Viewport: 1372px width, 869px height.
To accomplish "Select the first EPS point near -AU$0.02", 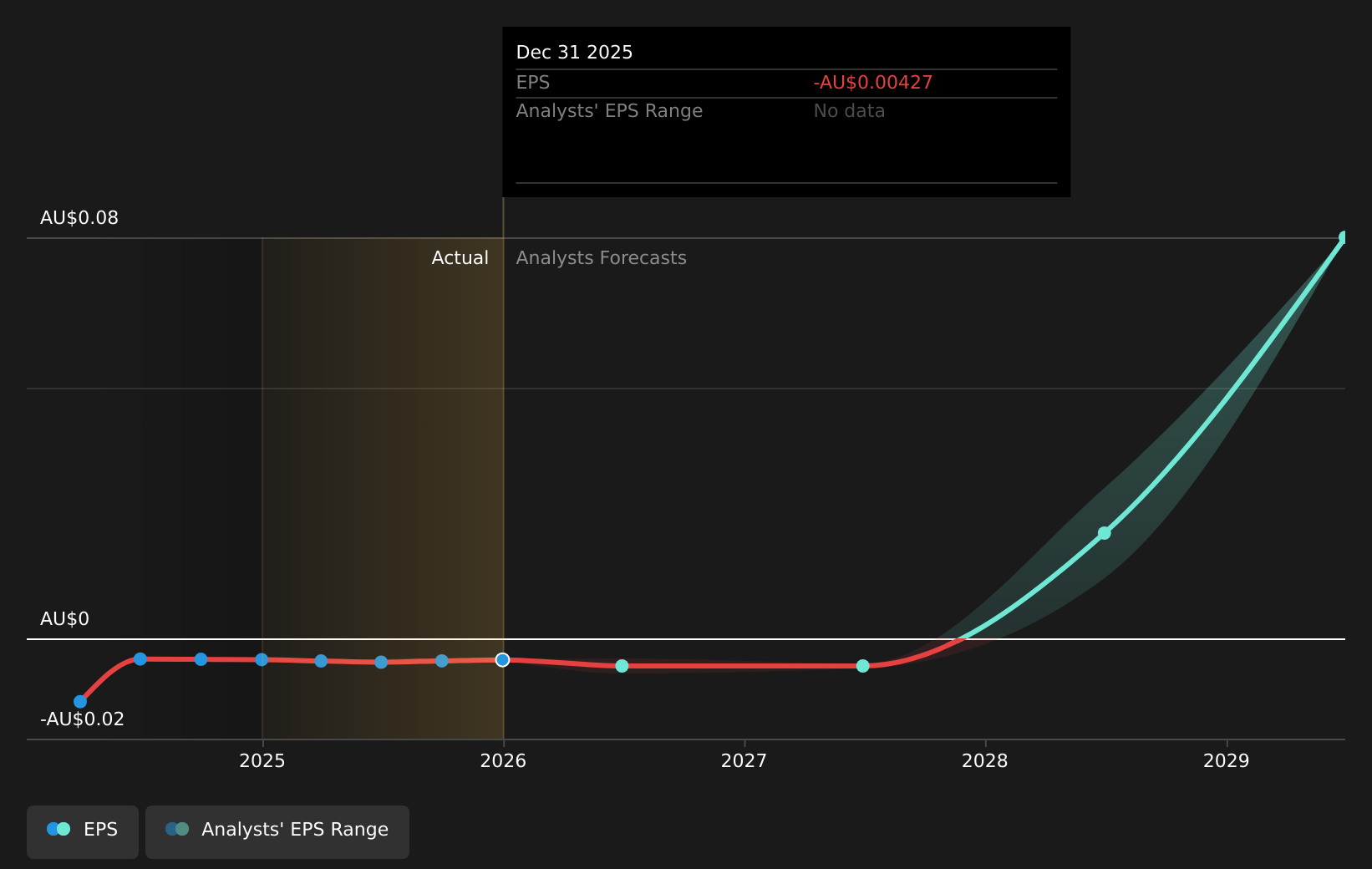I will pyautogui.click(x=80, y=702).
